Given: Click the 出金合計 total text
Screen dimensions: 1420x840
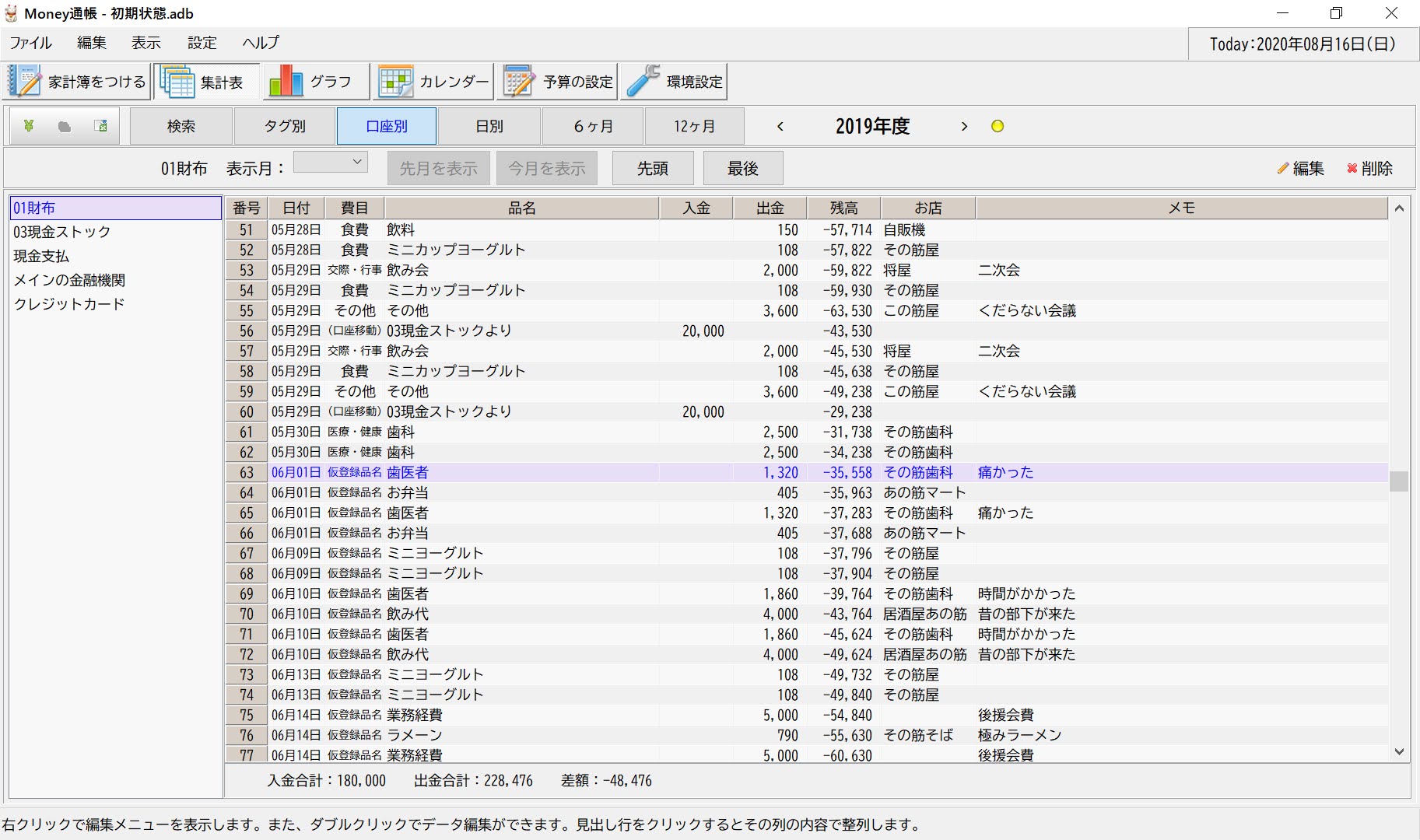Looking at the screenshot, I should [473, 780].
